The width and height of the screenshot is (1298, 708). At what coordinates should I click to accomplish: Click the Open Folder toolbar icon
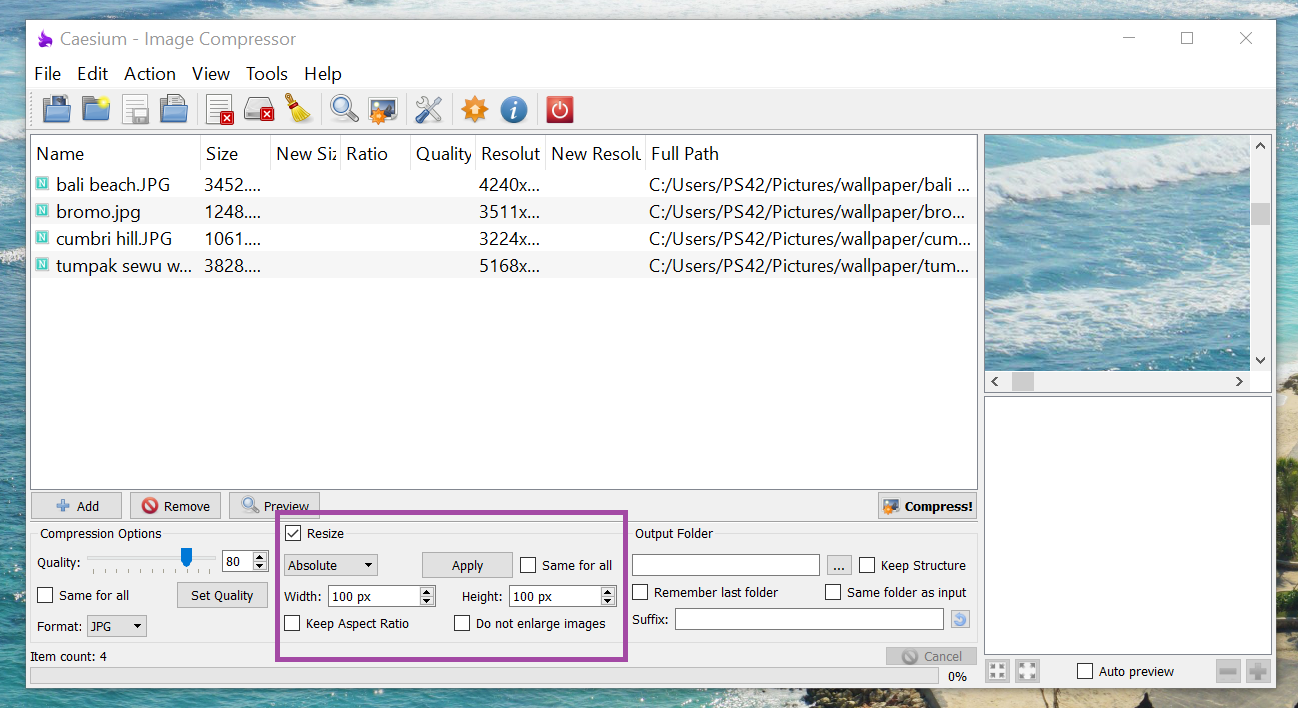pyautogui.click(x=95, y=109)
